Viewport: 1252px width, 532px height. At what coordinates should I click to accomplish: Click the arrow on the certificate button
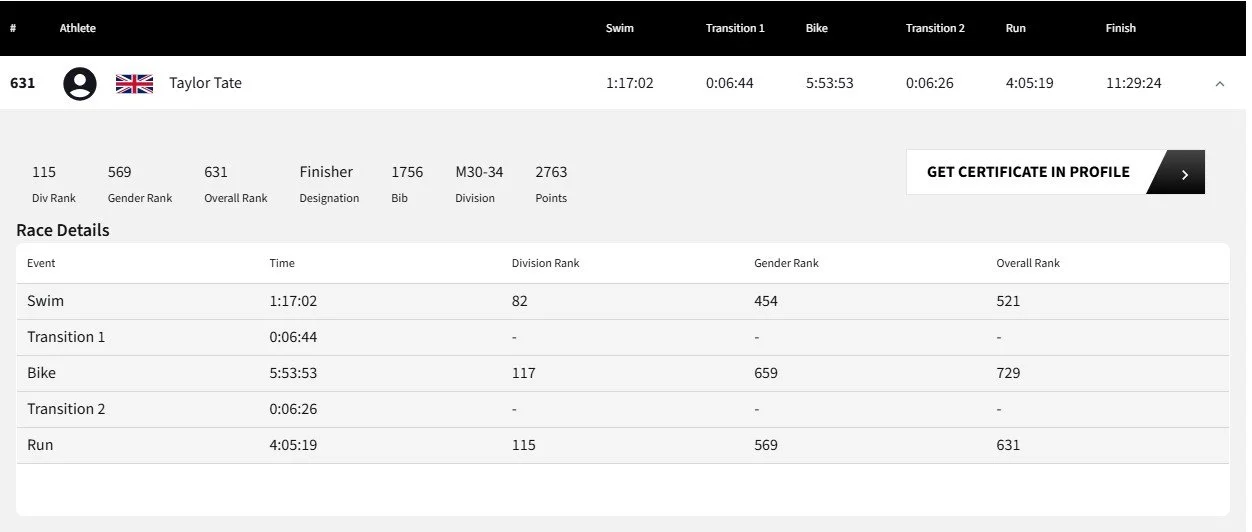click(1184, 173)
